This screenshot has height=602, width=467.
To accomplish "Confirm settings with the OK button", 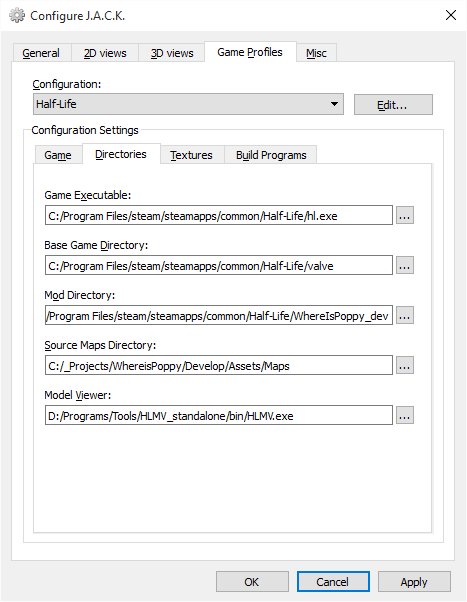I will coord(252,582).
